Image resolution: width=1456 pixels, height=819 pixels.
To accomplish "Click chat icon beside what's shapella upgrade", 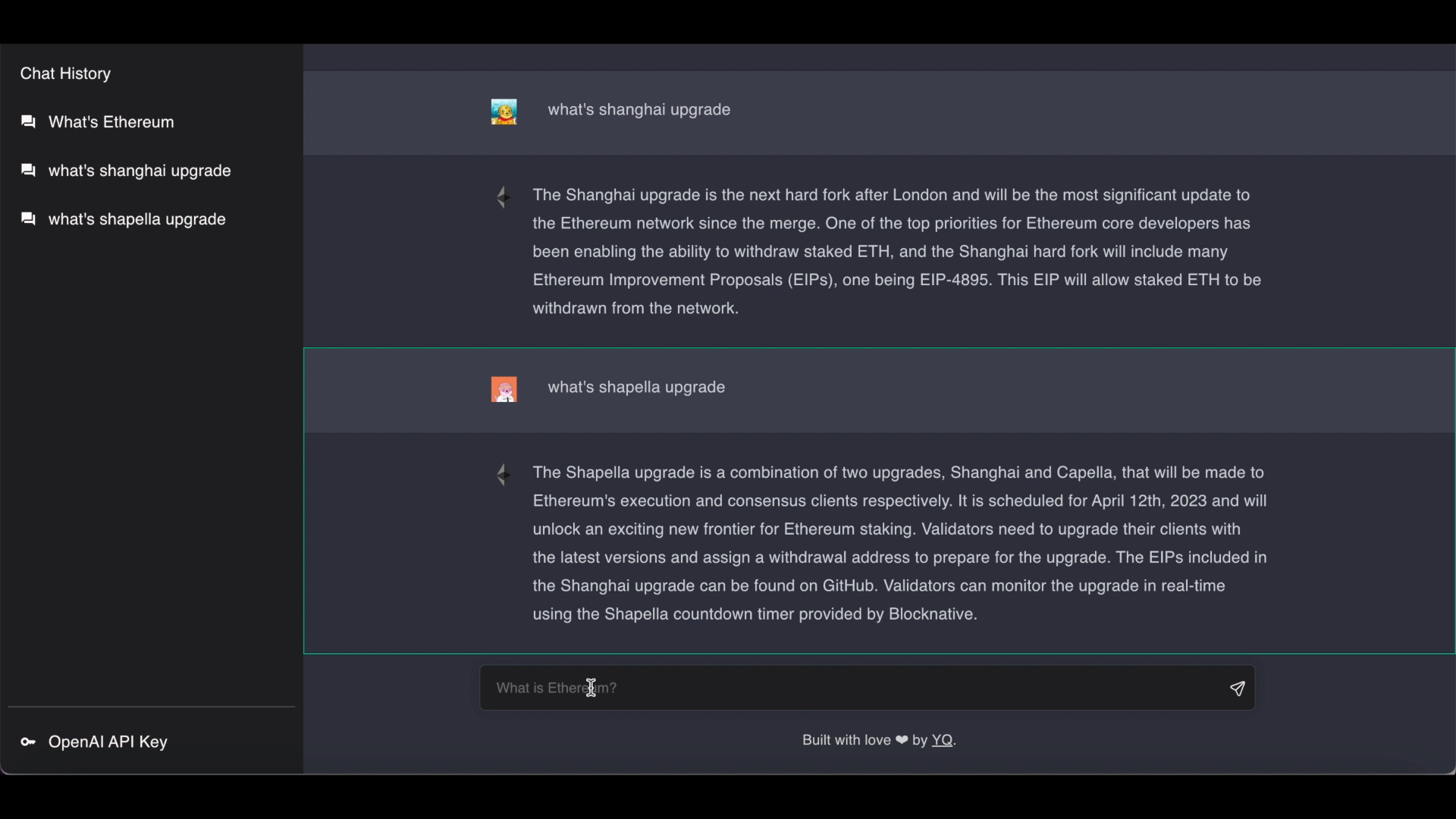I will (28, 219).
